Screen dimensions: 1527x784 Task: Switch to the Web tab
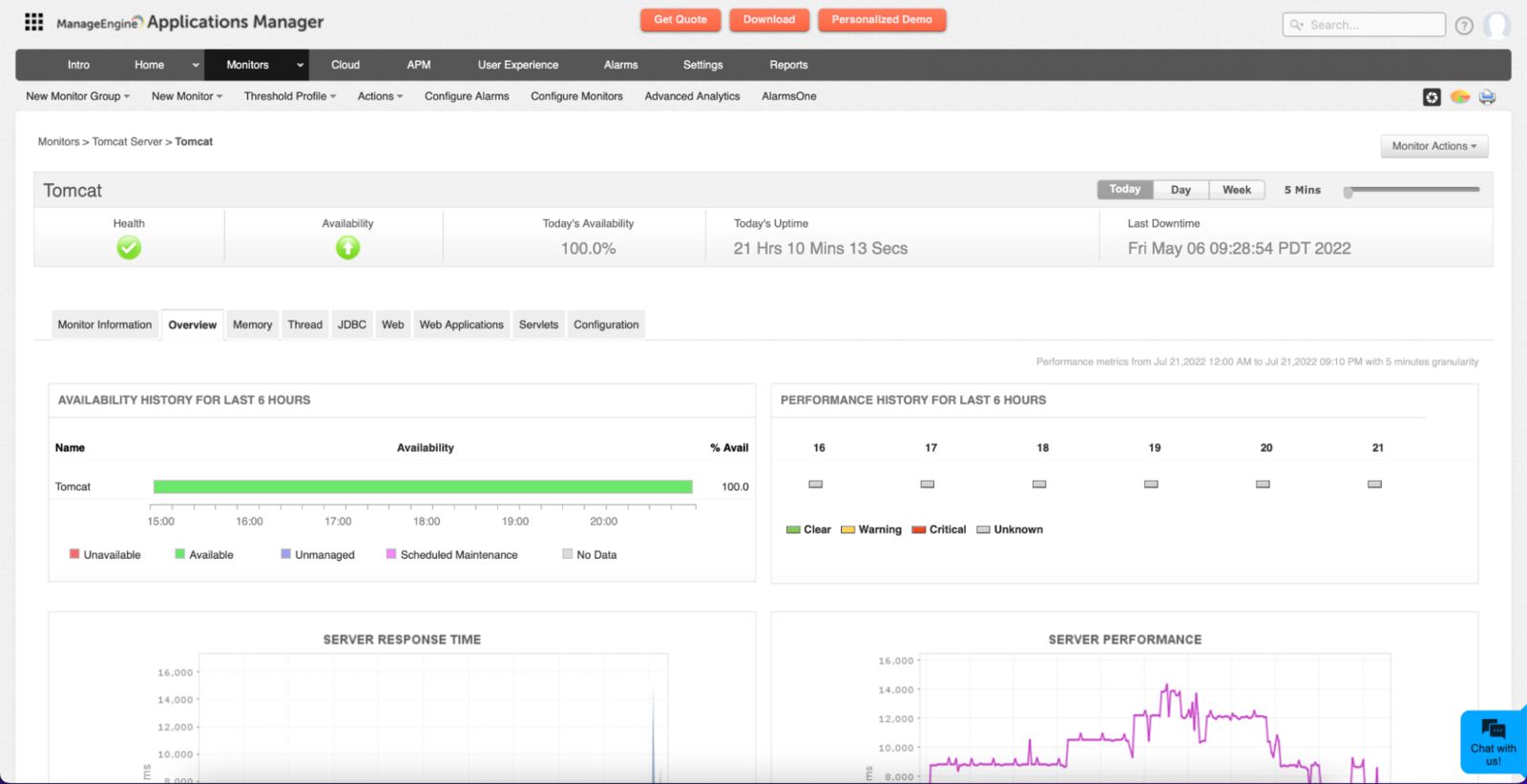[392, 324]
